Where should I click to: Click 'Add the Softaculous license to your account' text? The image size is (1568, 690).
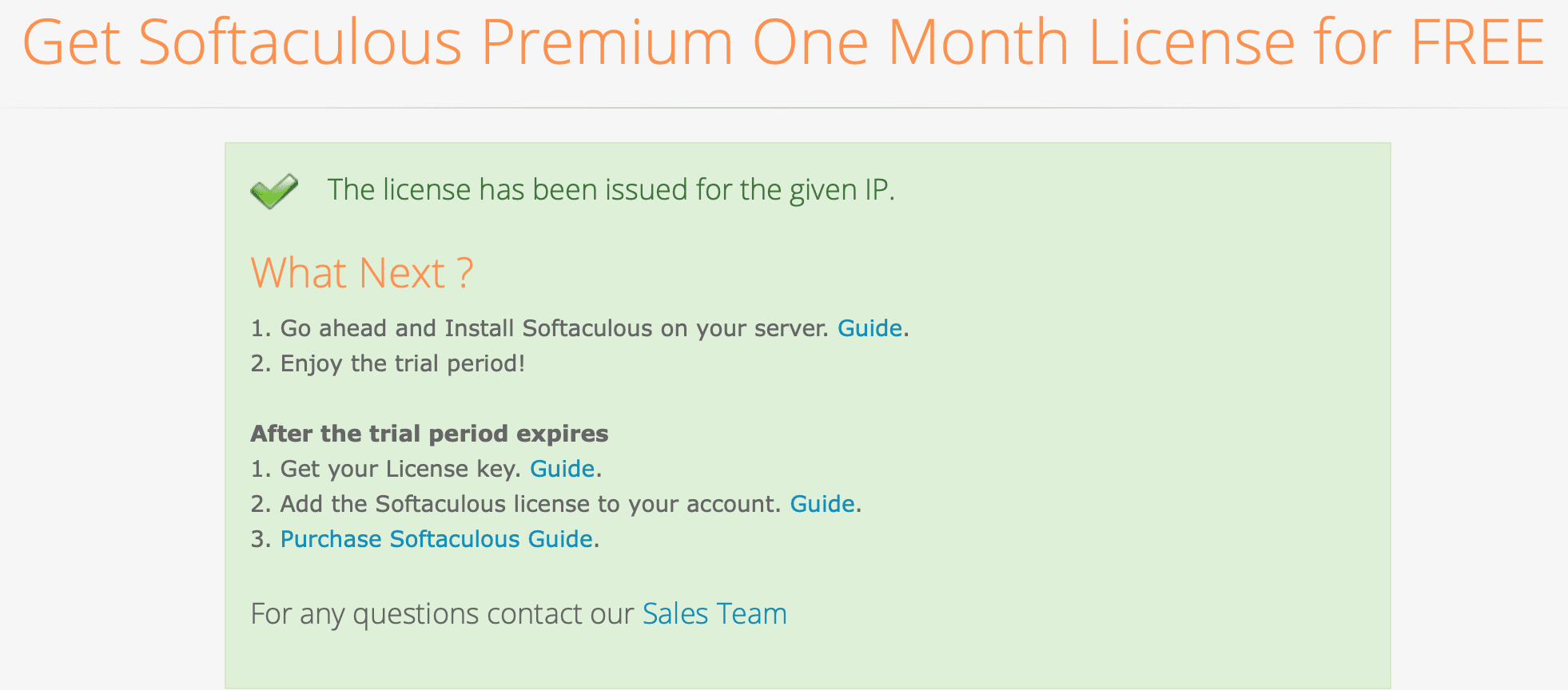[x=529, y=504]
